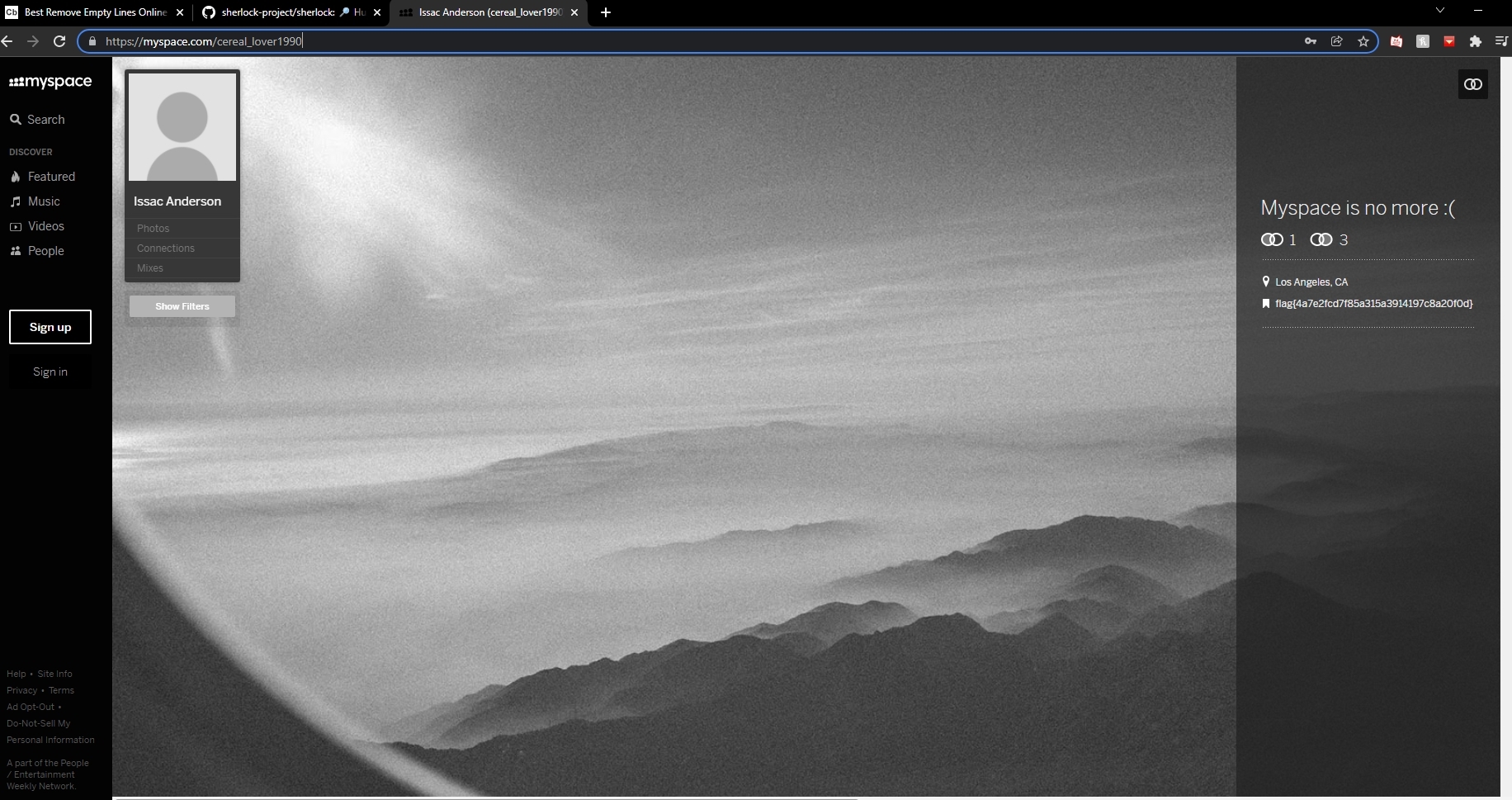Screen dimensions: 1512x800
Task: Click the connect icon at top right
Action: (1472, 84)
